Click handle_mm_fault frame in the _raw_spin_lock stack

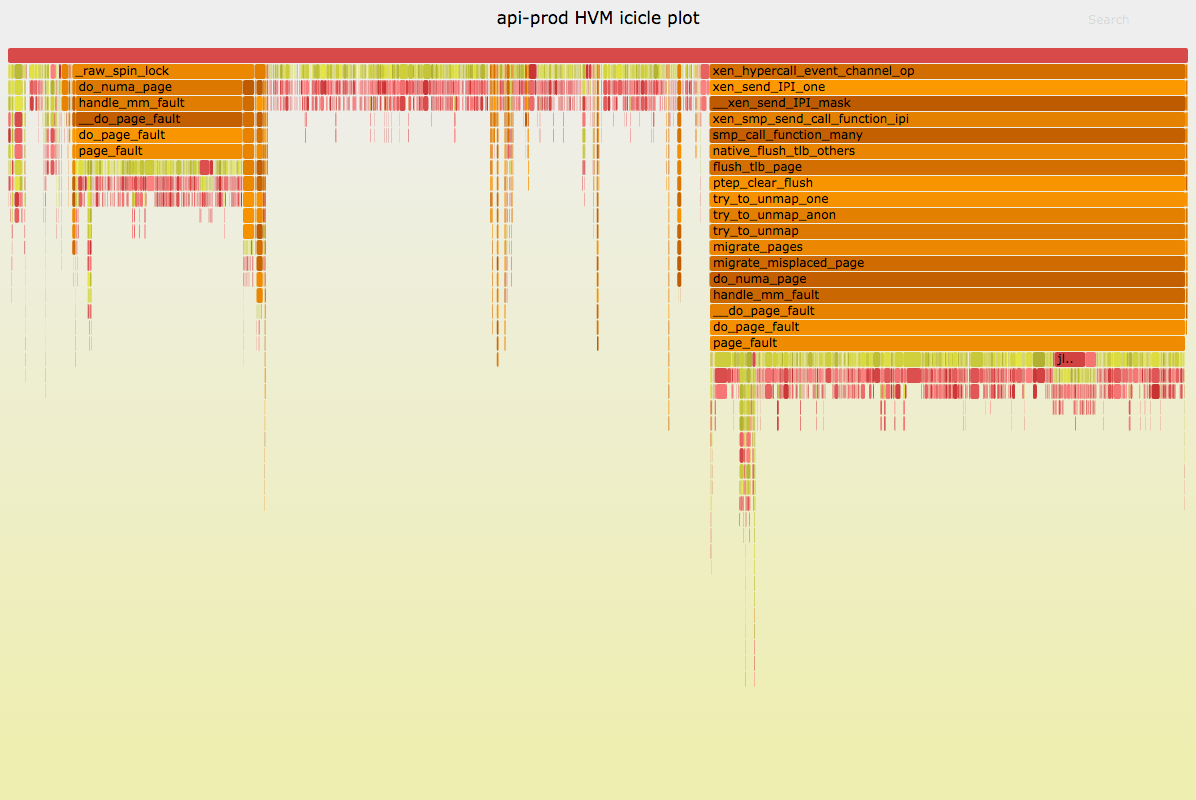(158, 103)
